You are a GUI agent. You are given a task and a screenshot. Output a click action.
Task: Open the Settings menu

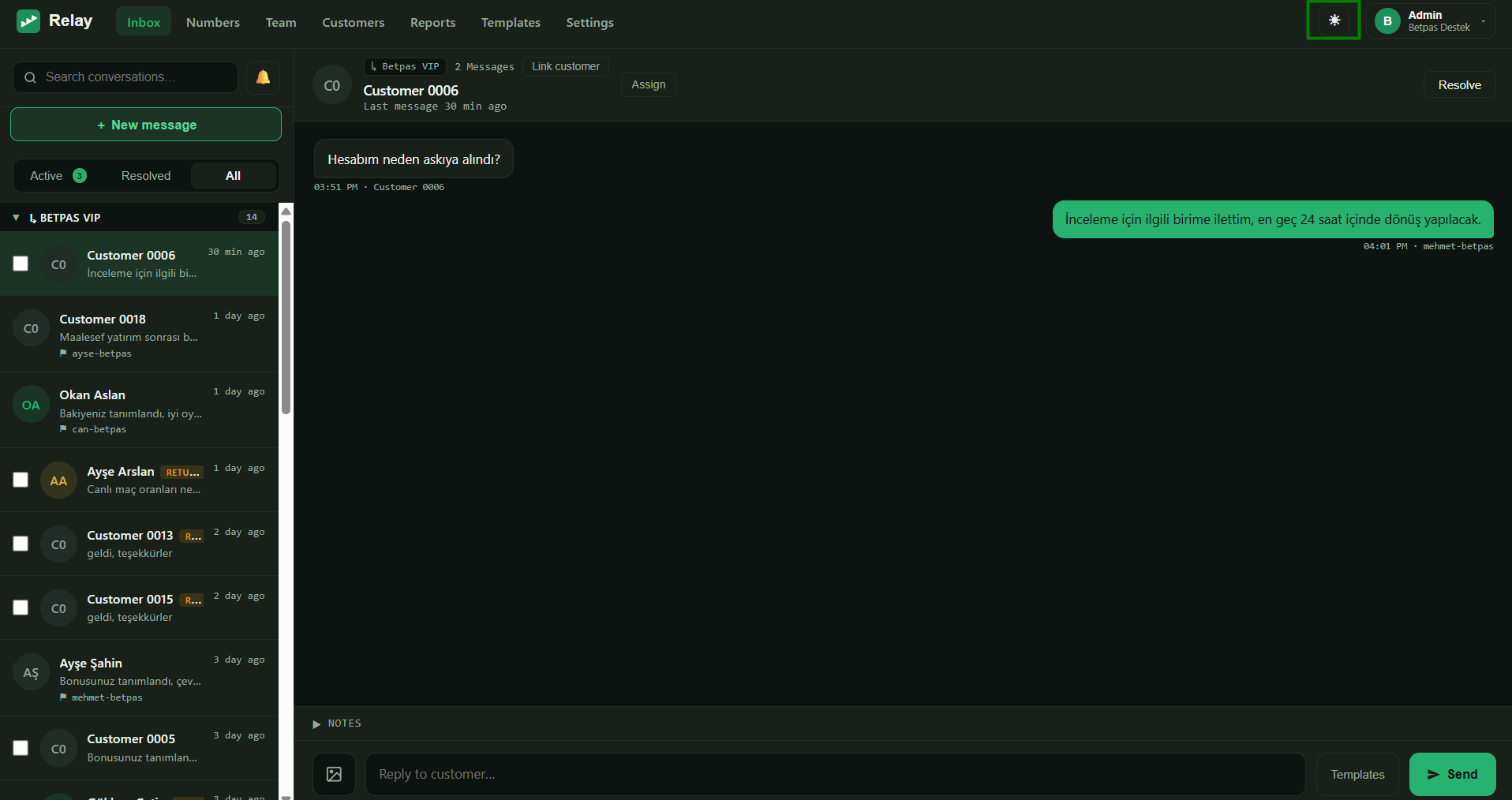pyautogui.click(x=589, y=23)
